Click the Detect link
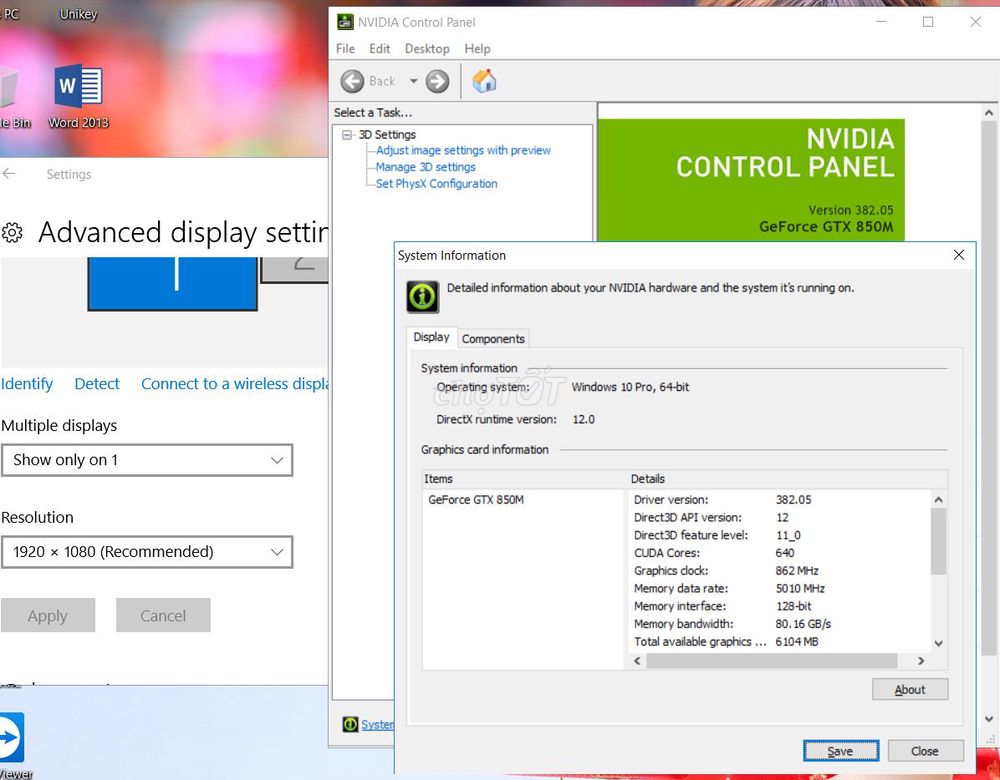 (97, 384)
